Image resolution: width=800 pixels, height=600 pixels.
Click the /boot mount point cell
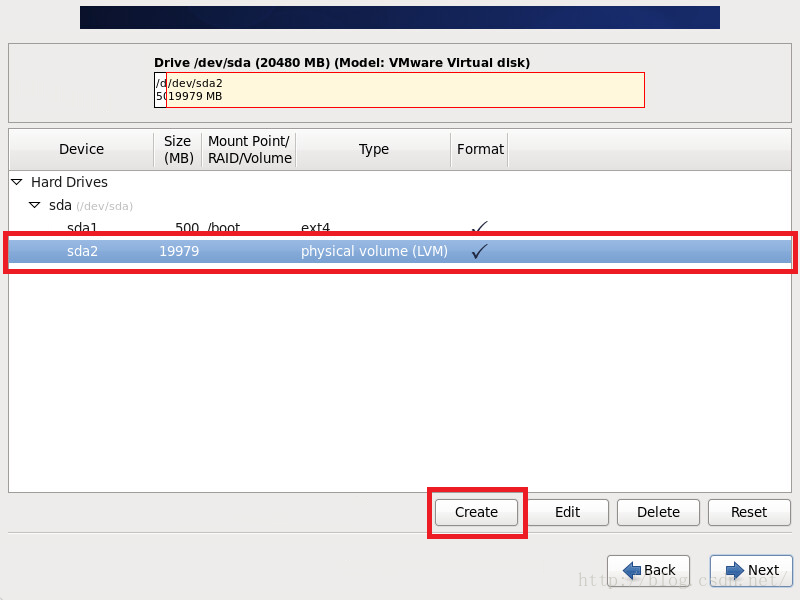223,228
